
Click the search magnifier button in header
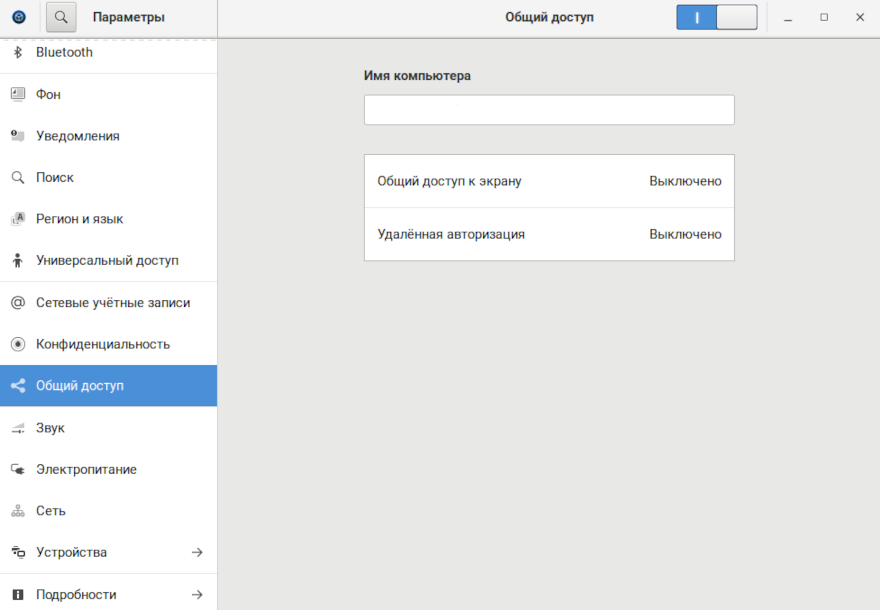61,17
